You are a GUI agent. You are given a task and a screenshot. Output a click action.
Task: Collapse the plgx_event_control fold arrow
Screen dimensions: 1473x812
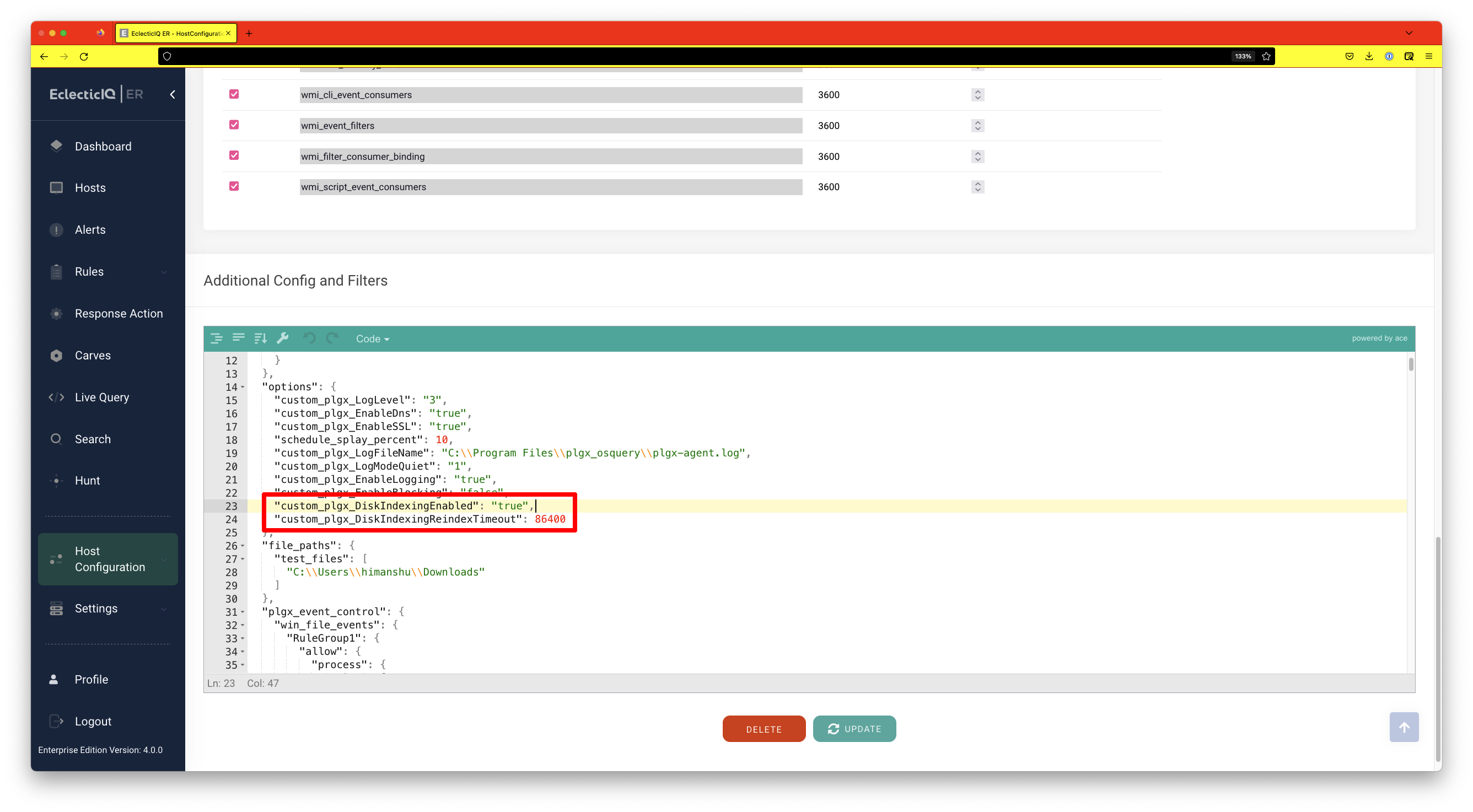click(243, 612)
